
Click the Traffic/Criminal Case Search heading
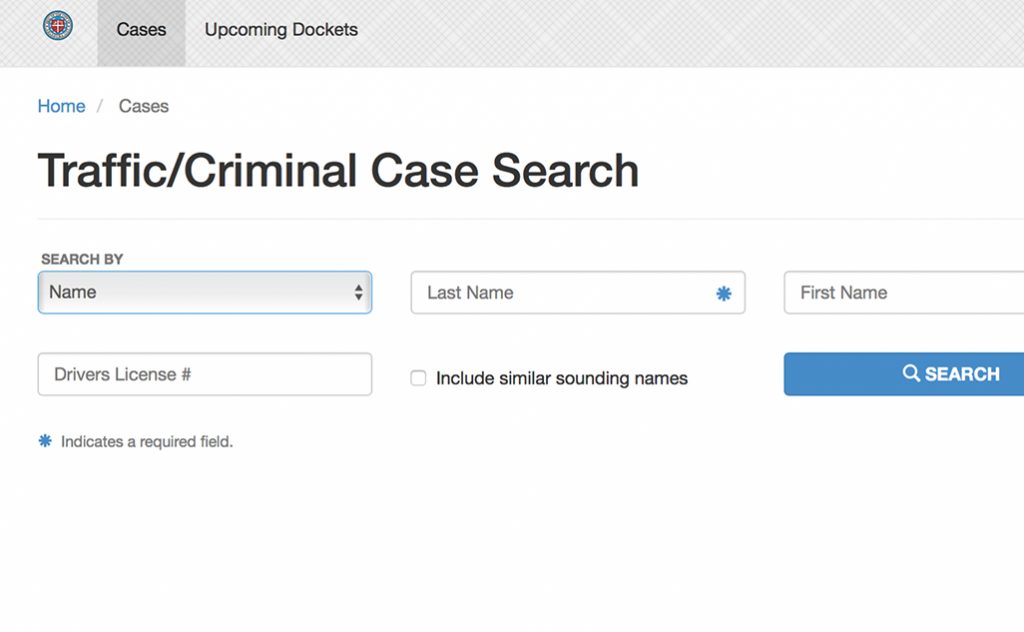point(338,171)
